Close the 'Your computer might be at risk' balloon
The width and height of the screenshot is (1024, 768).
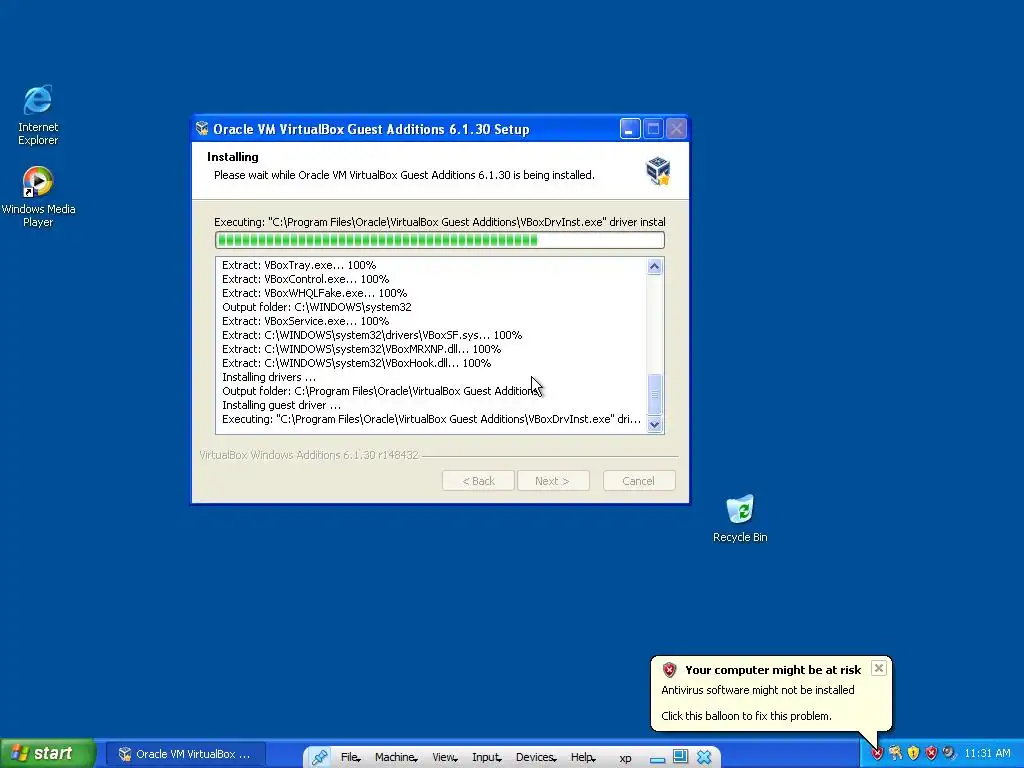[879, 668]
